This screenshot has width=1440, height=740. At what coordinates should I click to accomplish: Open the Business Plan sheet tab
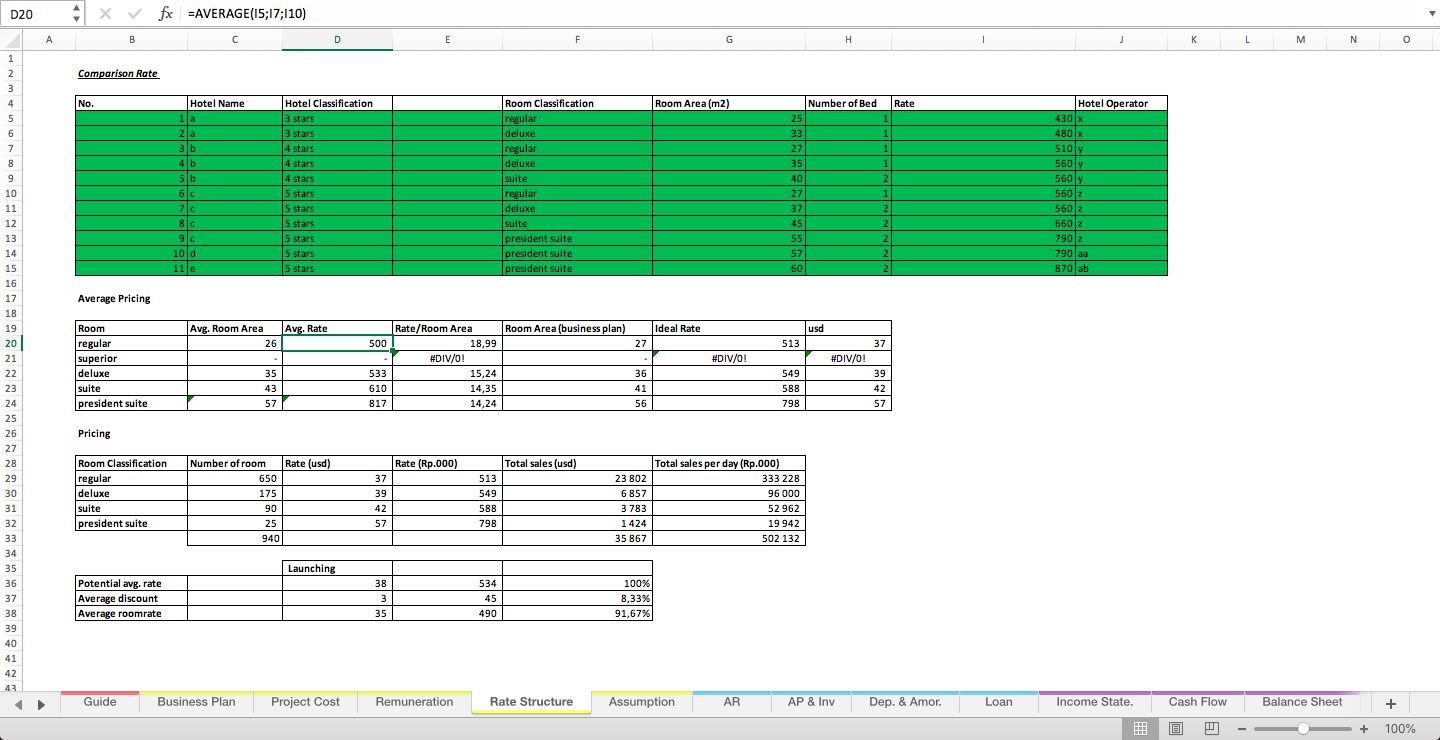pos(196,702)
